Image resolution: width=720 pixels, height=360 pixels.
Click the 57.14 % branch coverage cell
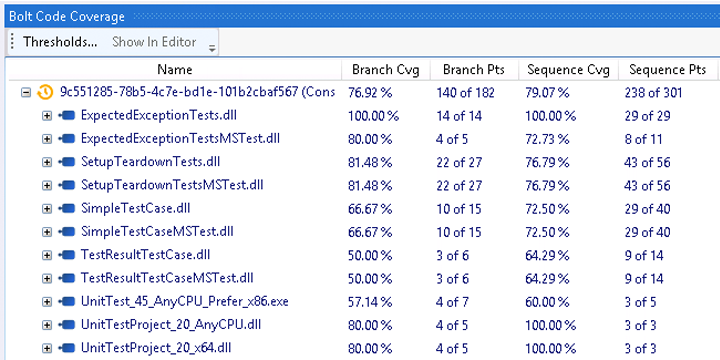pos(370,302)
